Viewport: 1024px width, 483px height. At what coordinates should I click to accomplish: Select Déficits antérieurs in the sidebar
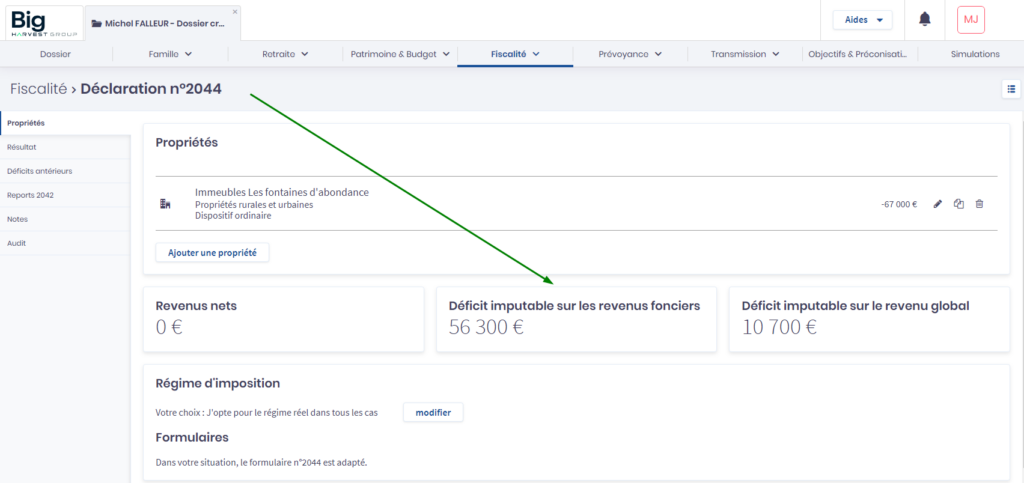point(39,171)
